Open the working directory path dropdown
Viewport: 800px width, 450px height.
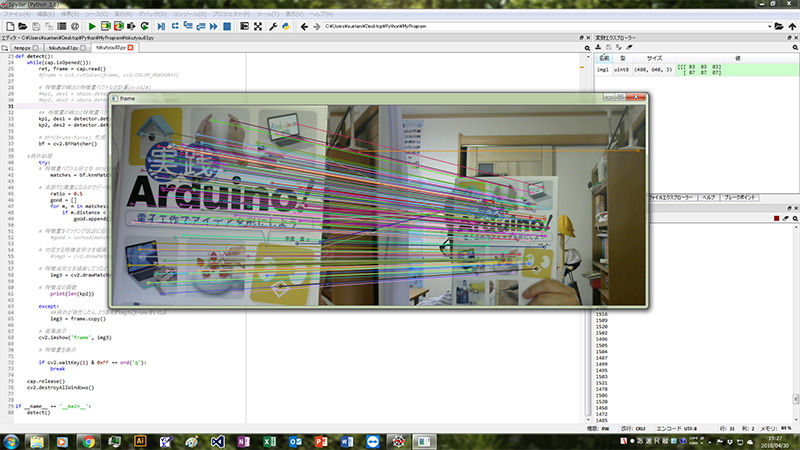(x=769, y=26)
